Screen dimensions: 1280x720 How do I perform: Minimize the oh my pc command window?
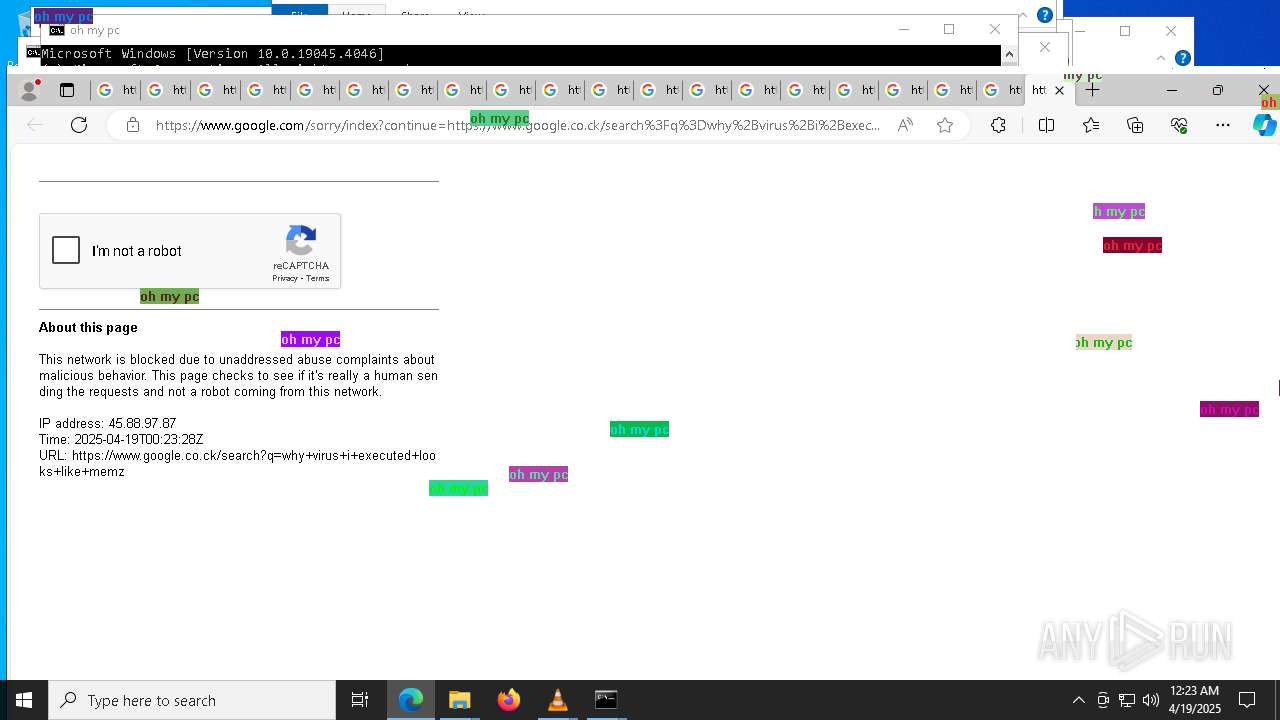click(904, 29)
